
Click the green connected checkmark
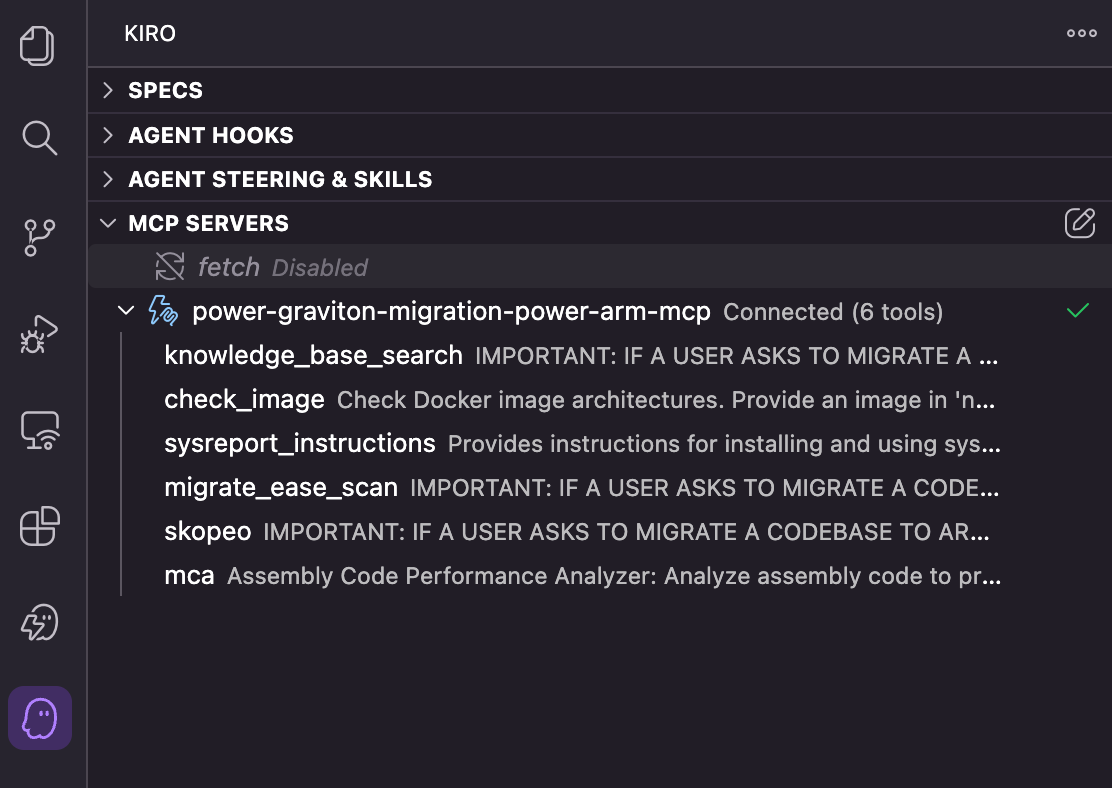click(x=1077, y=311)
